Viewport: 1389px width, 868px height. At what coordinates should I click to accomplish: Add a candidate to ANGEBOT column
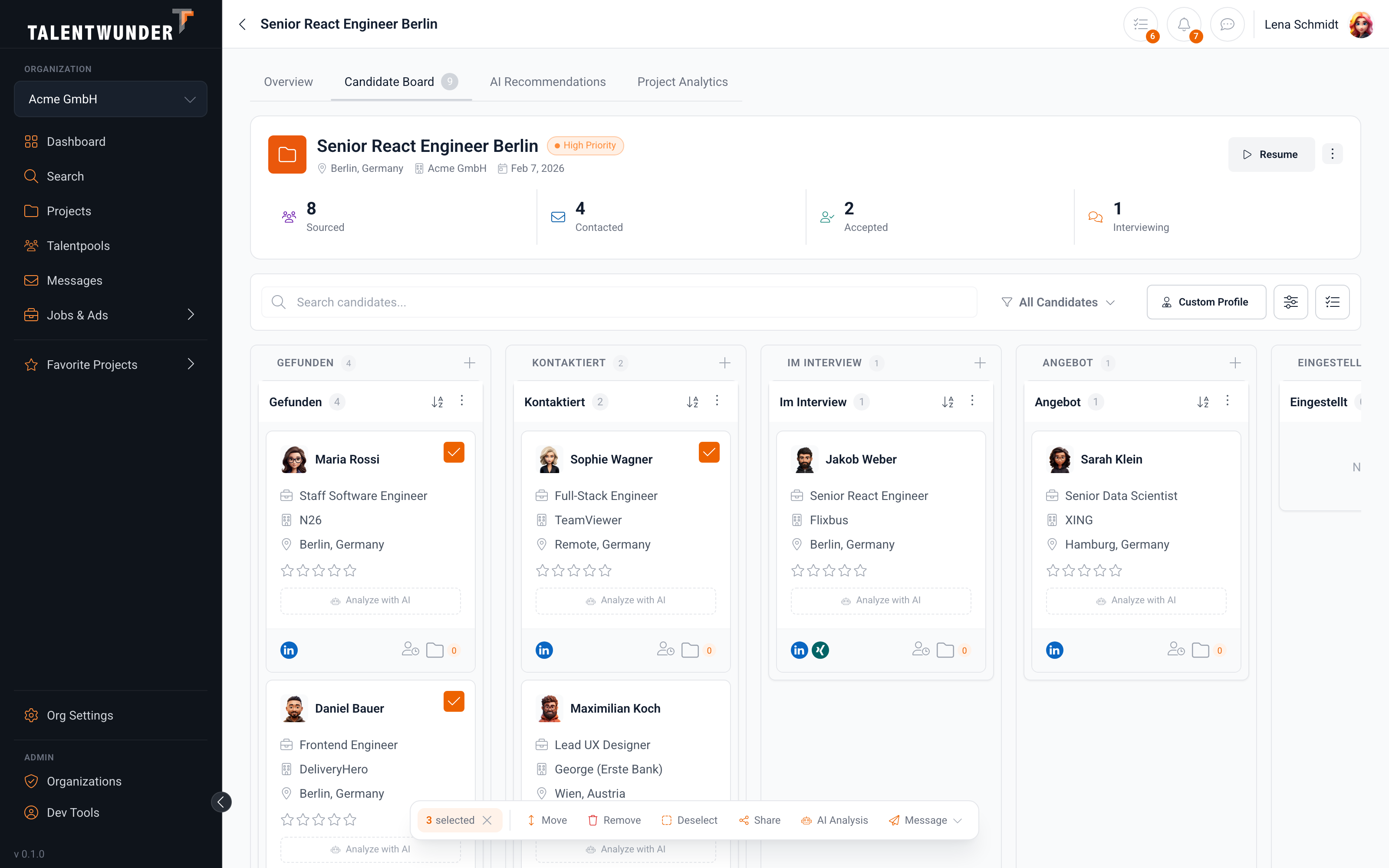1235,363
